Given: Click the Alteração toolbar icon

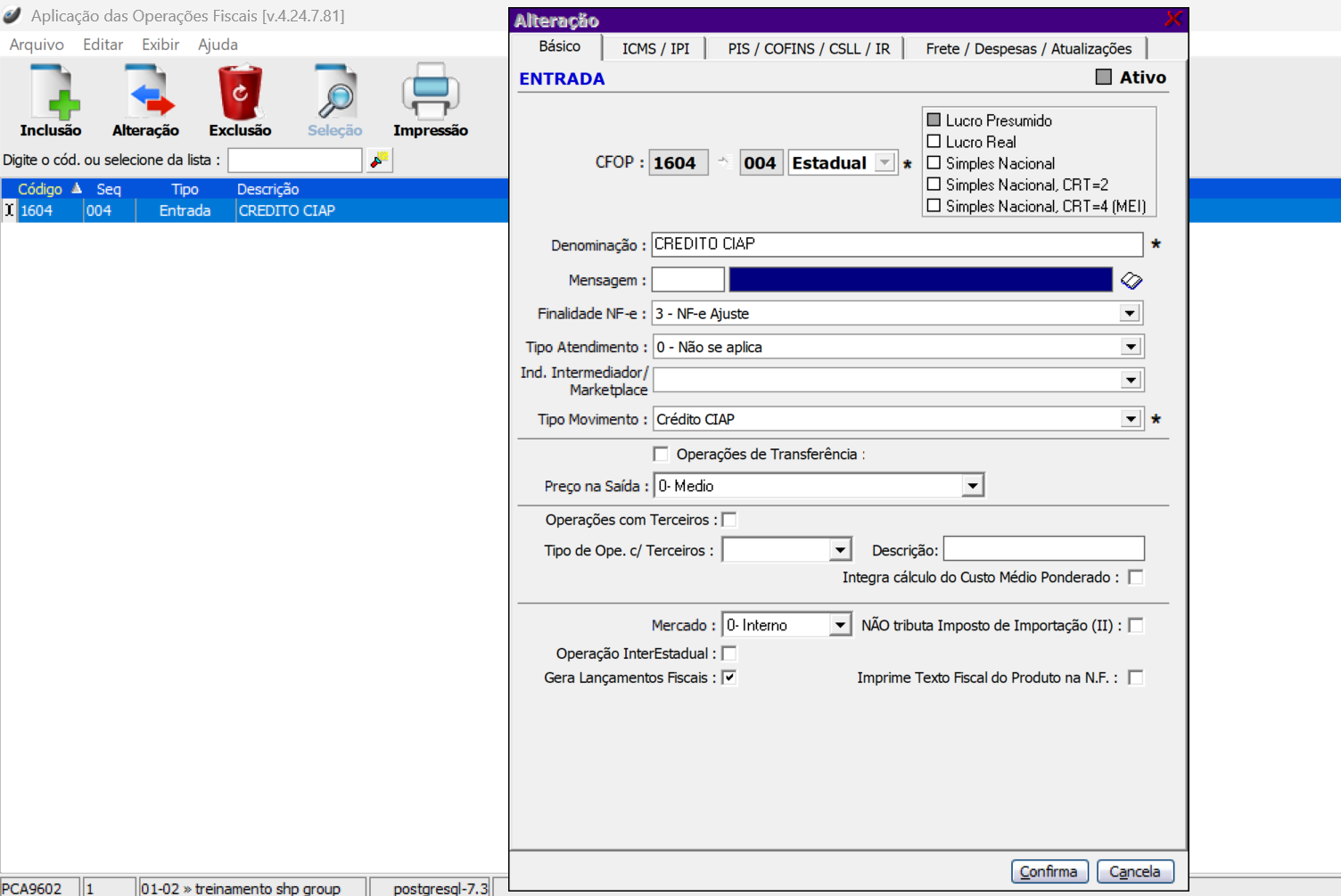Looking at the screenshot, I should point(145,93).
